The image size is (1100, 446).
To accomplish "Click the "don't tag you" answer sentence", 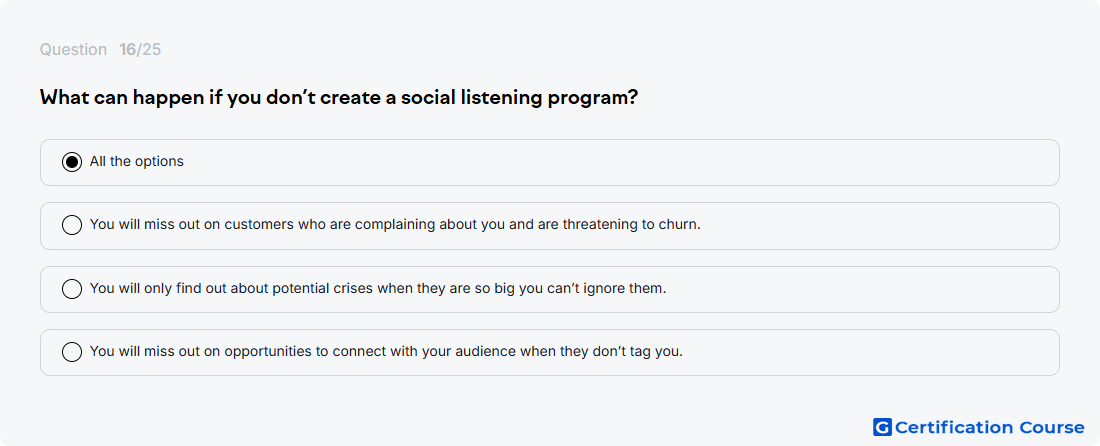I will tap(386, 351).
